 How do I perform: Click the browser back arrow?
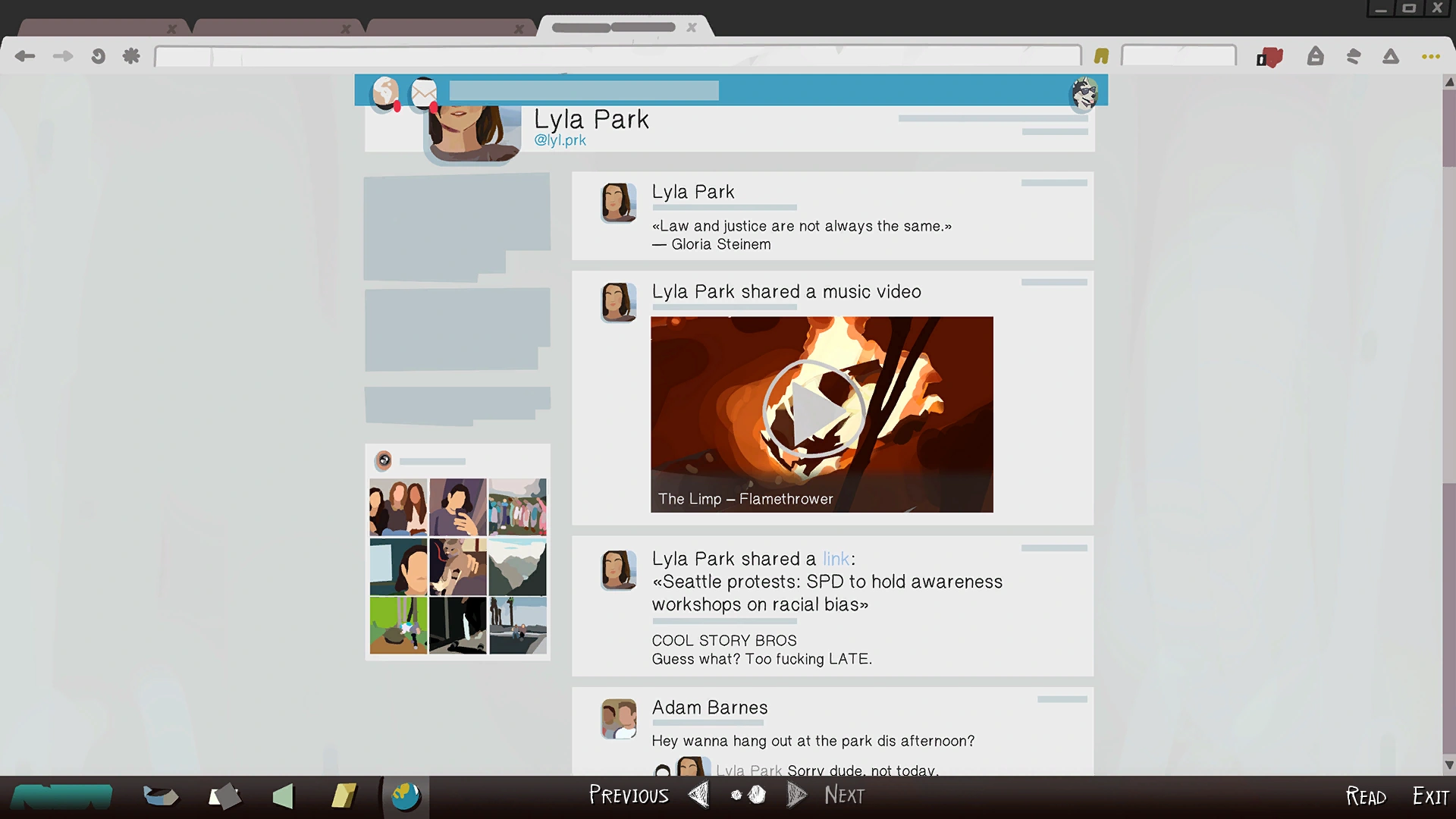25,56
